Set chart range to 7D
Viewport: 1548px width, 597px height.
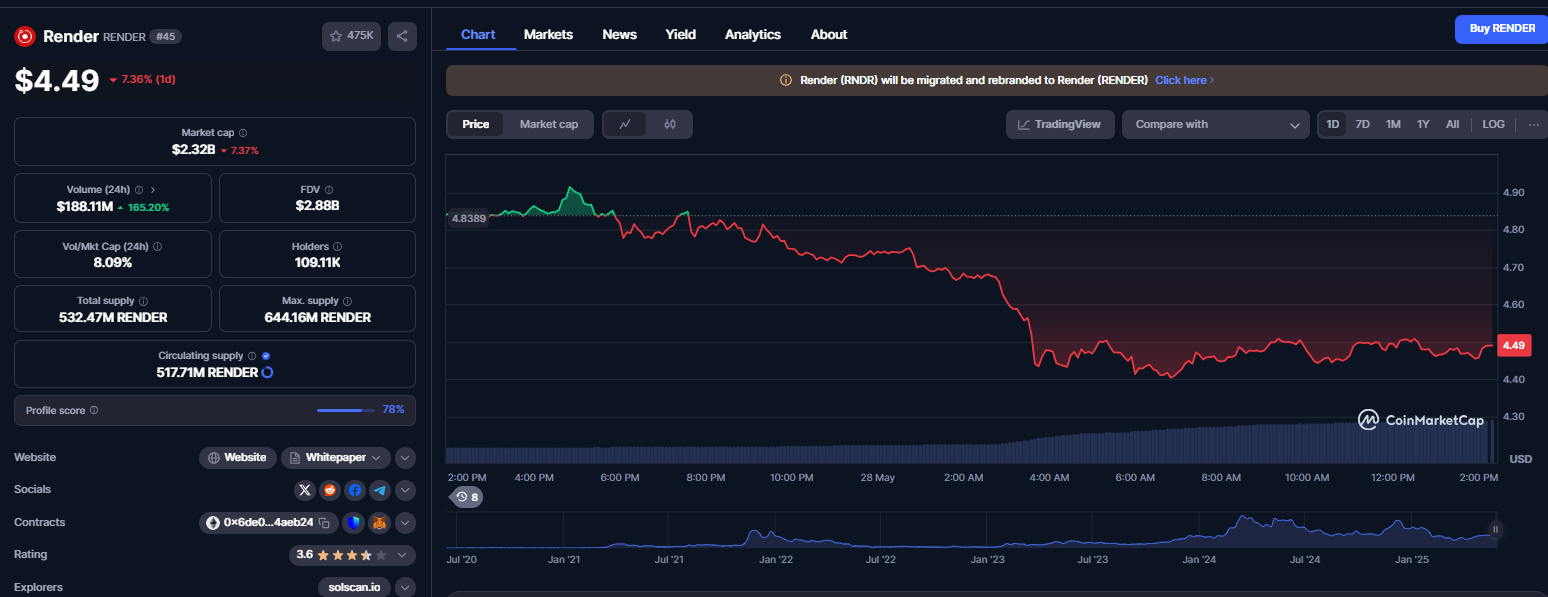[x=1362, y=125]
